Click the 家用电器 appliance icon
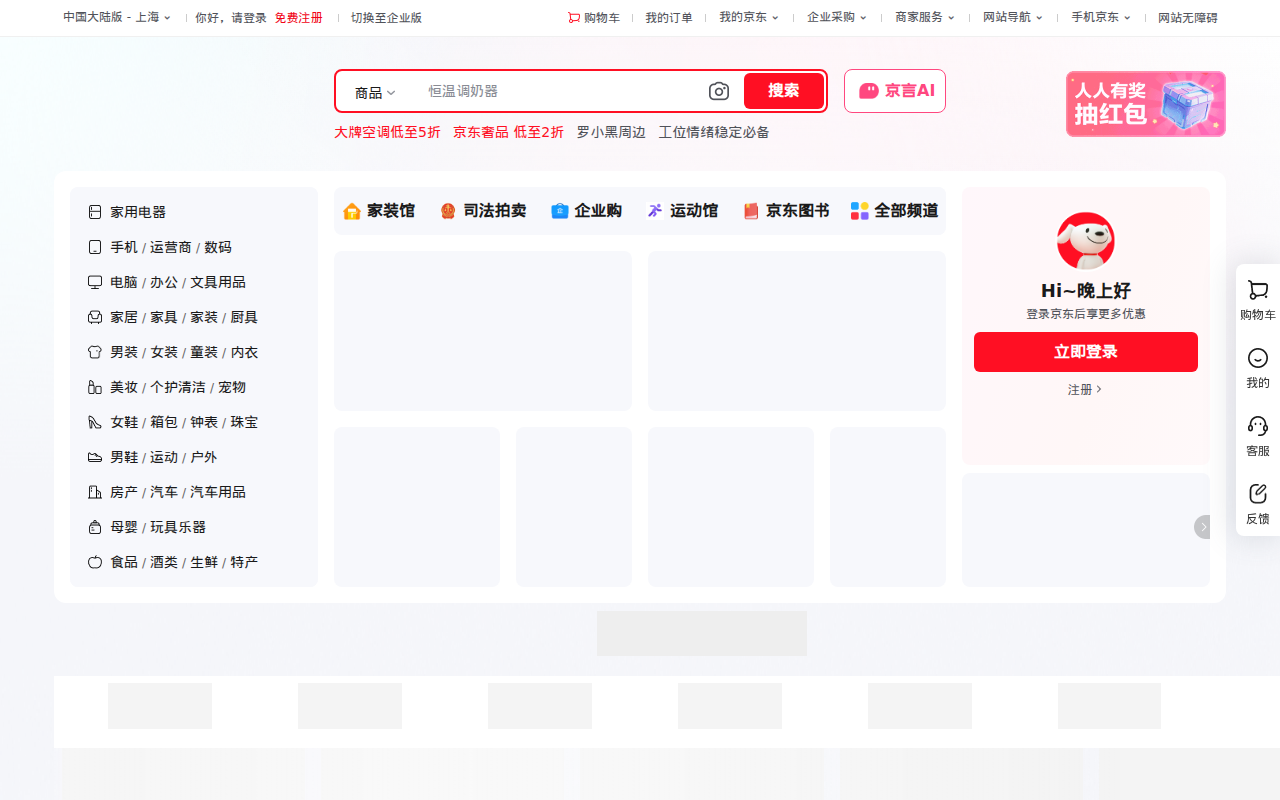 pyautogui.click(x=95, y=212)
